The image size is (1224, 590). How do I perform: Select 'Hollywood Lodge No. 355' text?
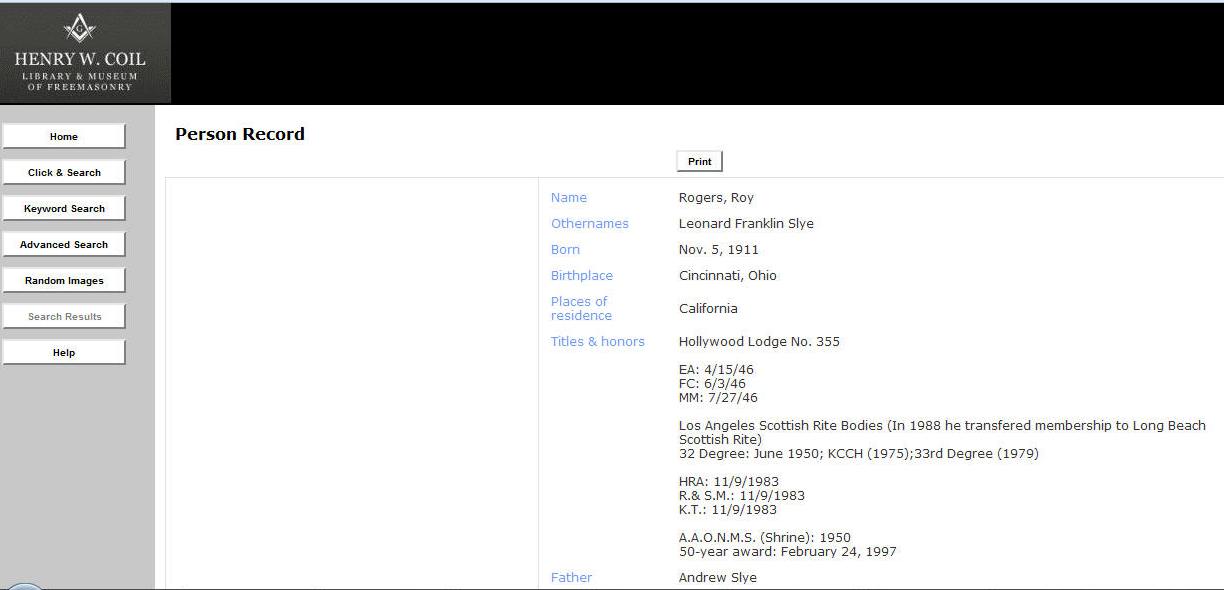point(759,342)
